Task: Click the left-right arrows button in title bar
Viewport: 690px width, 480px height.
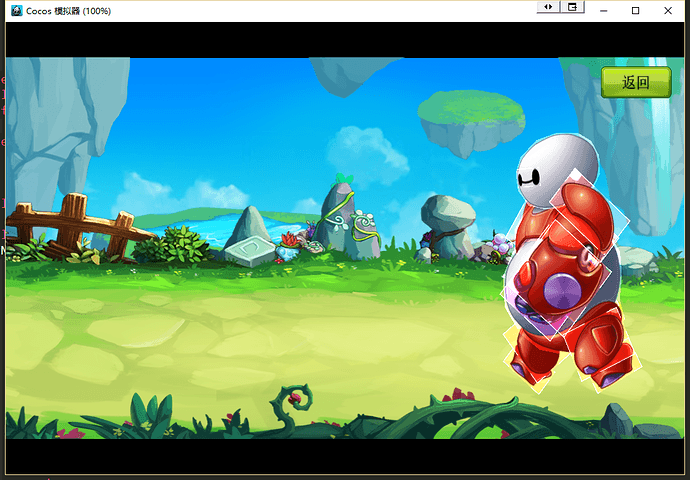Action: click(x=548, y=7)
